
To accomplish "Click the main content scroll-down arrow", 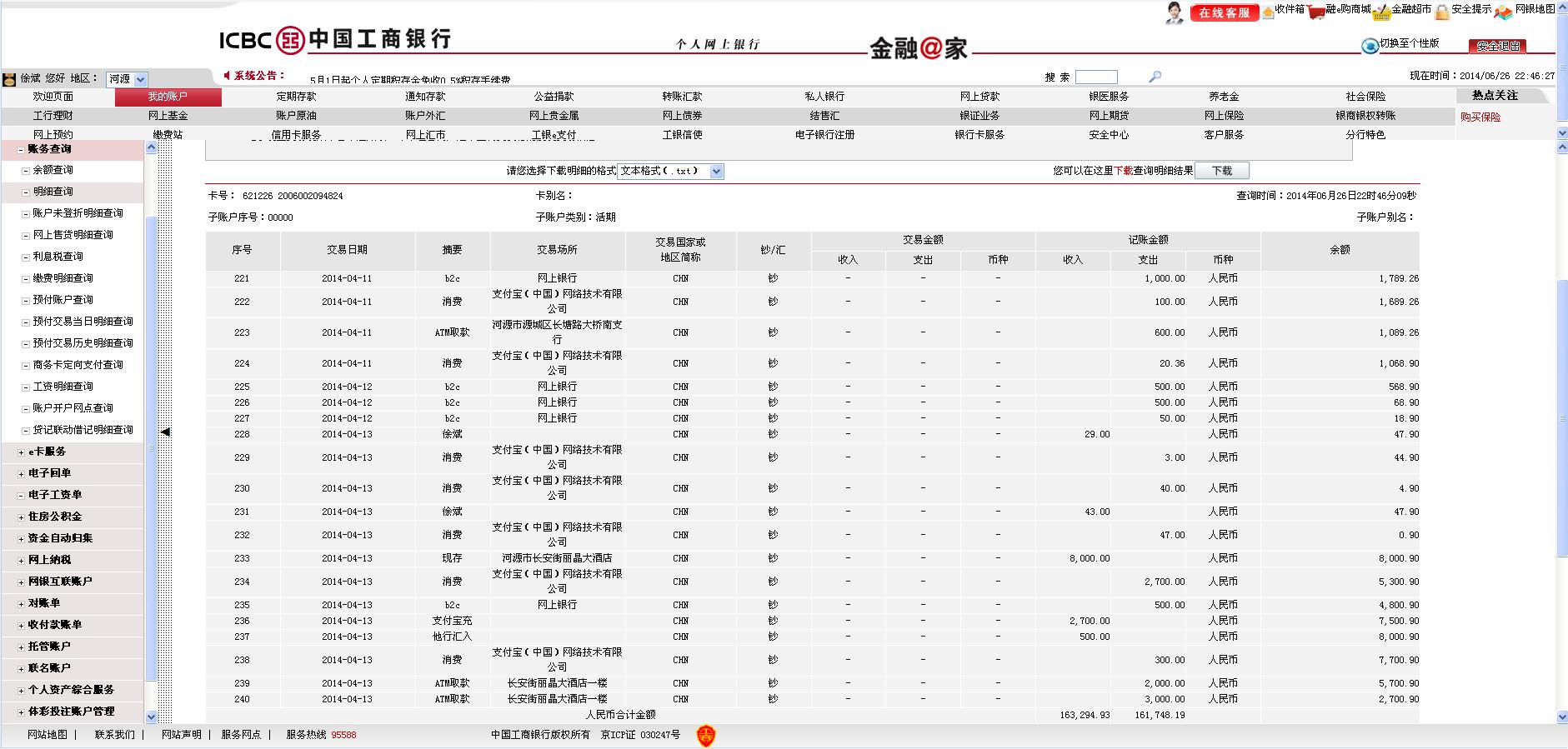I will (x=1561, y=717).
